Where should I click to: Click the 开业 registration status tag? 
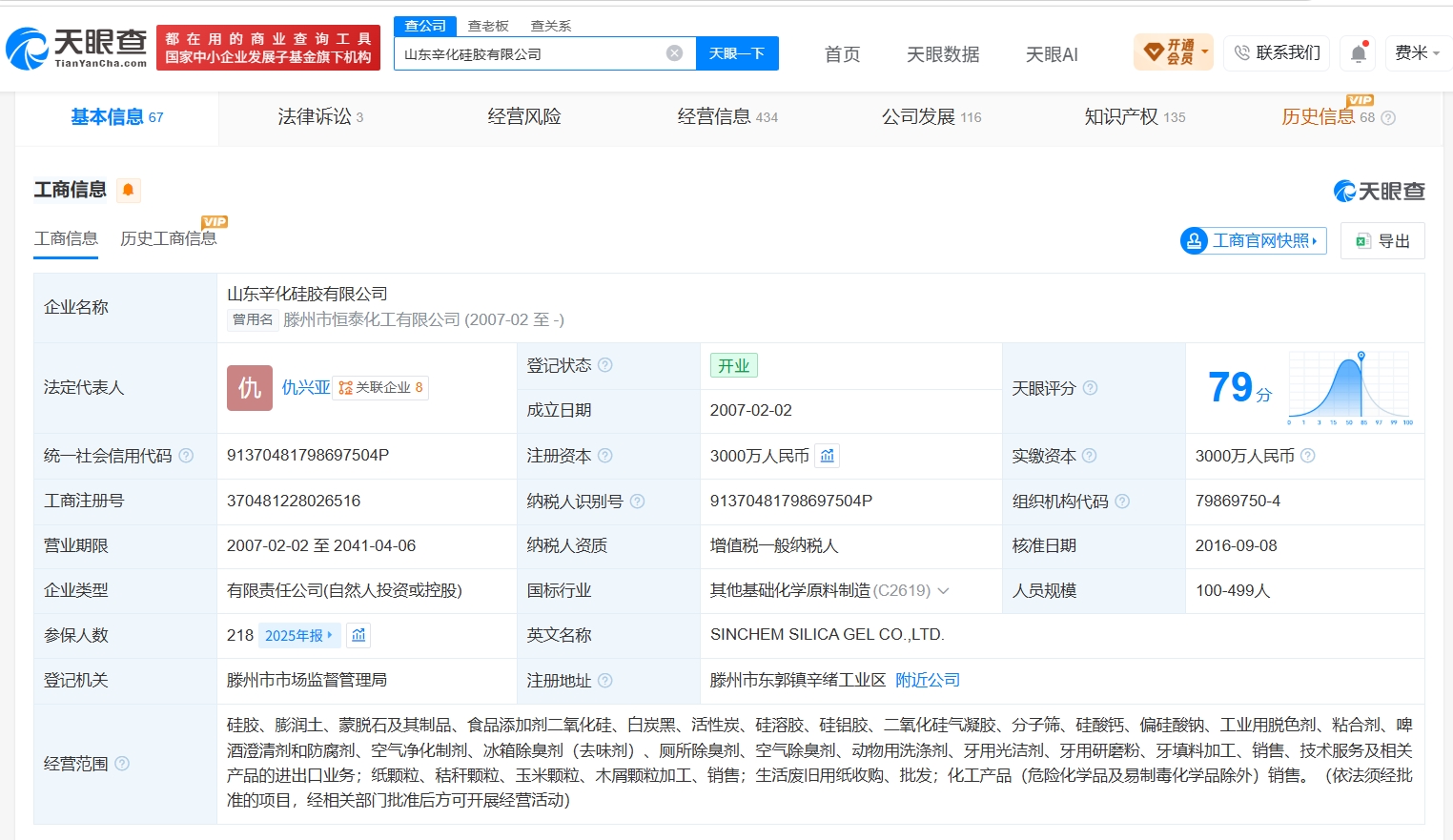pyautogui.click(x=734, y=365)
